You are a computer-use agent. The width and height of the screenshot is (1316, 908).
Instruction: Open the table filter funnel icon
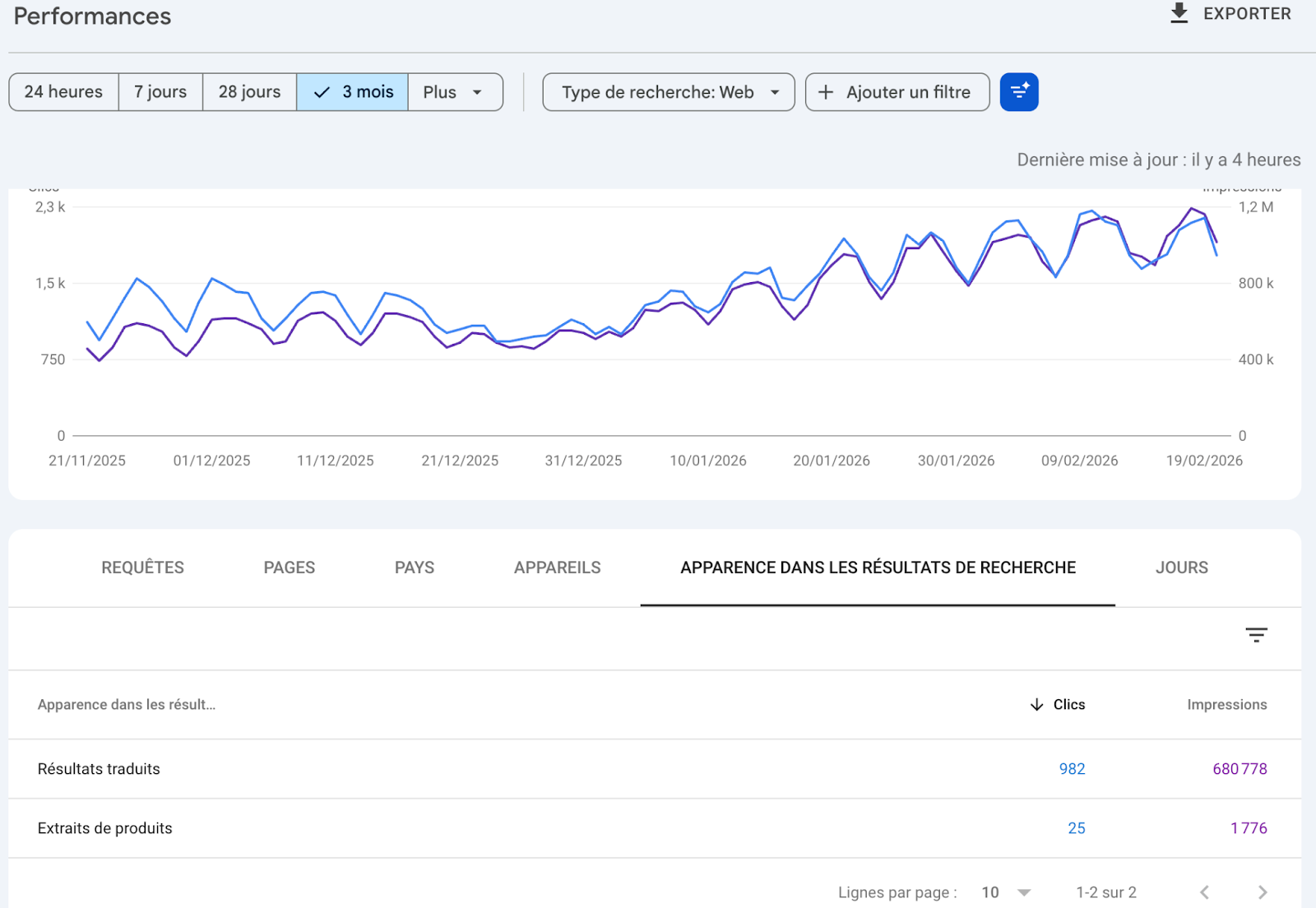coord(1256,635)
